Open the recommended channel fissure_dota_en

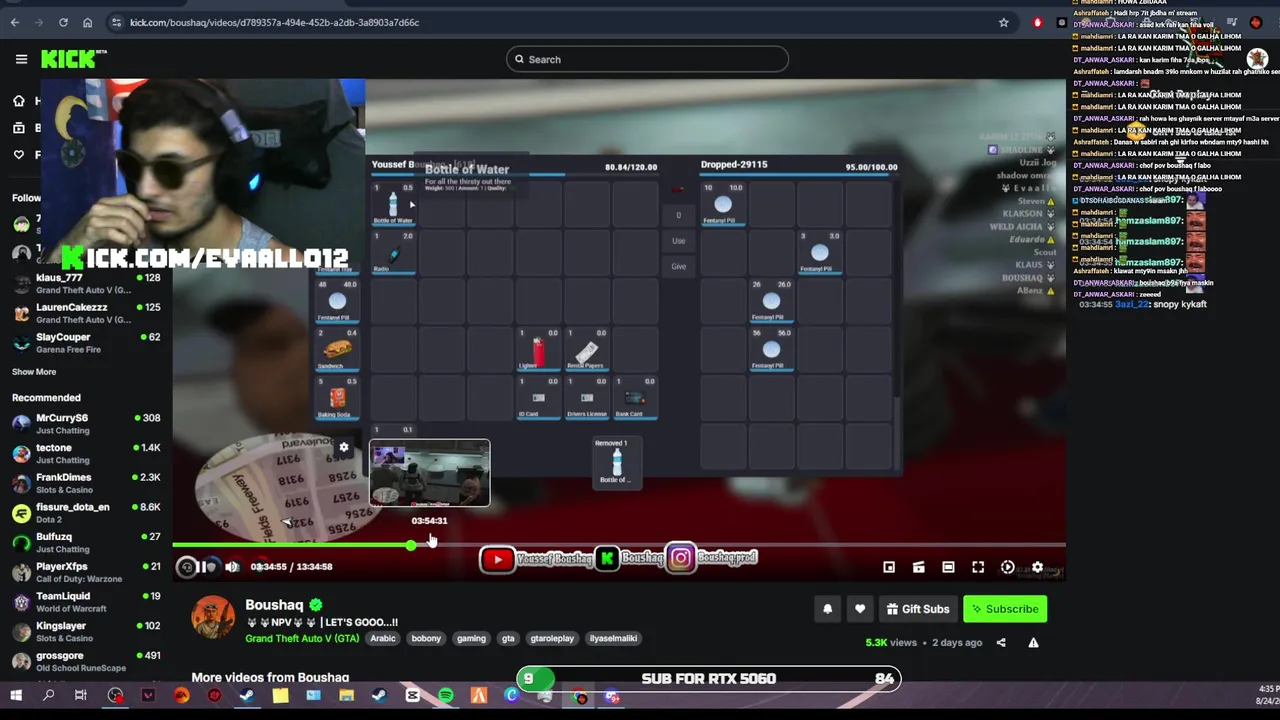[x=86, y=513]
